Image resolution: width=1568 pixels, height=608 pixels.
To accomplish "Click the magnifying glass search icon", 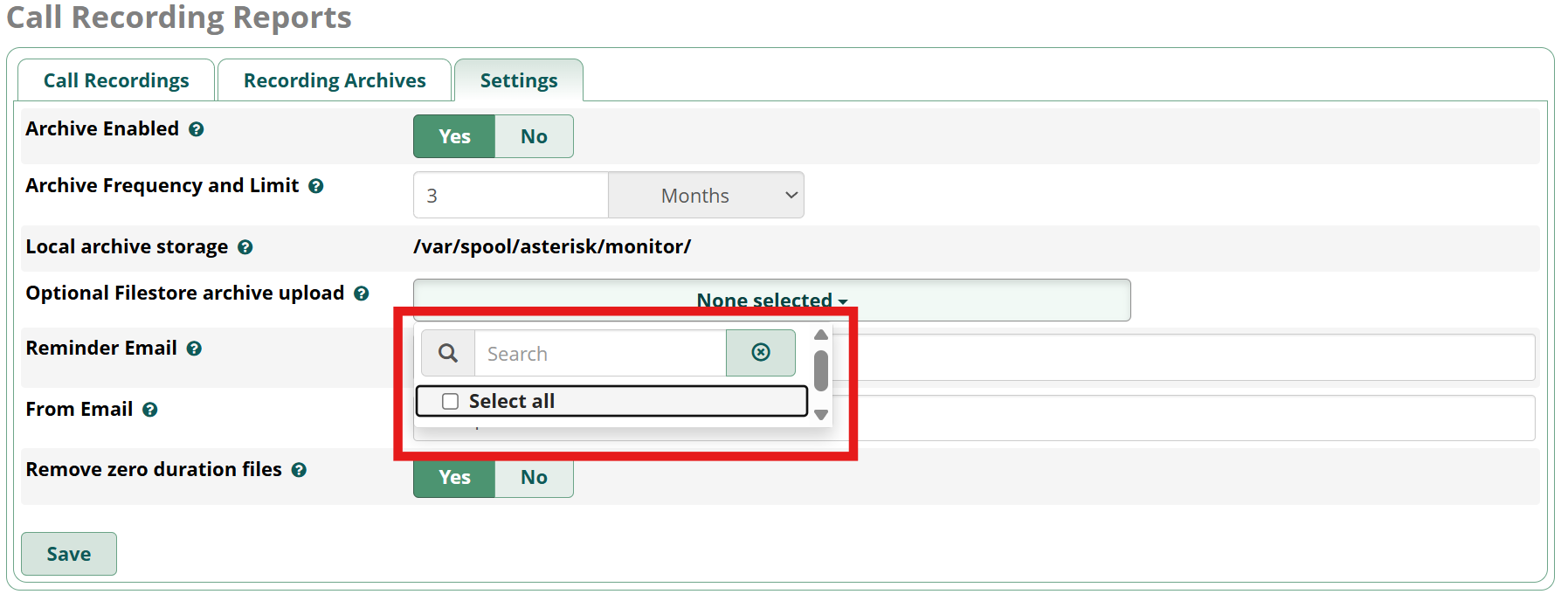I will [448, 353].
